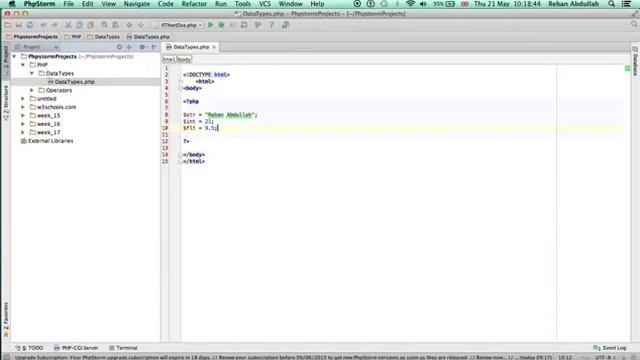Image resolution: width=640 pixels, height=360 pixels.
Task: Expand the week_15 folder
Action: 23,116
